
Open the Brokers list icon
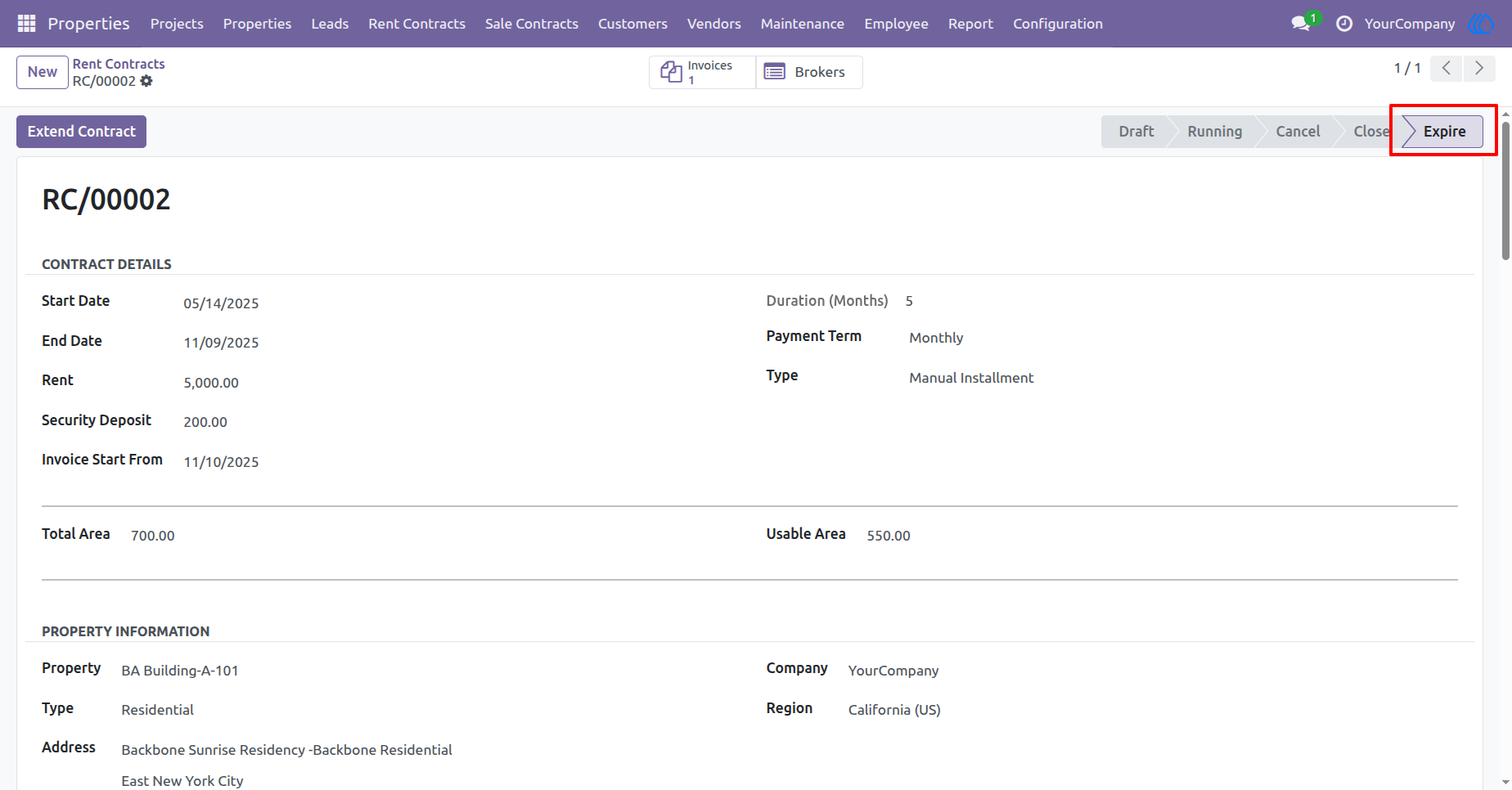tap(774, 72)
